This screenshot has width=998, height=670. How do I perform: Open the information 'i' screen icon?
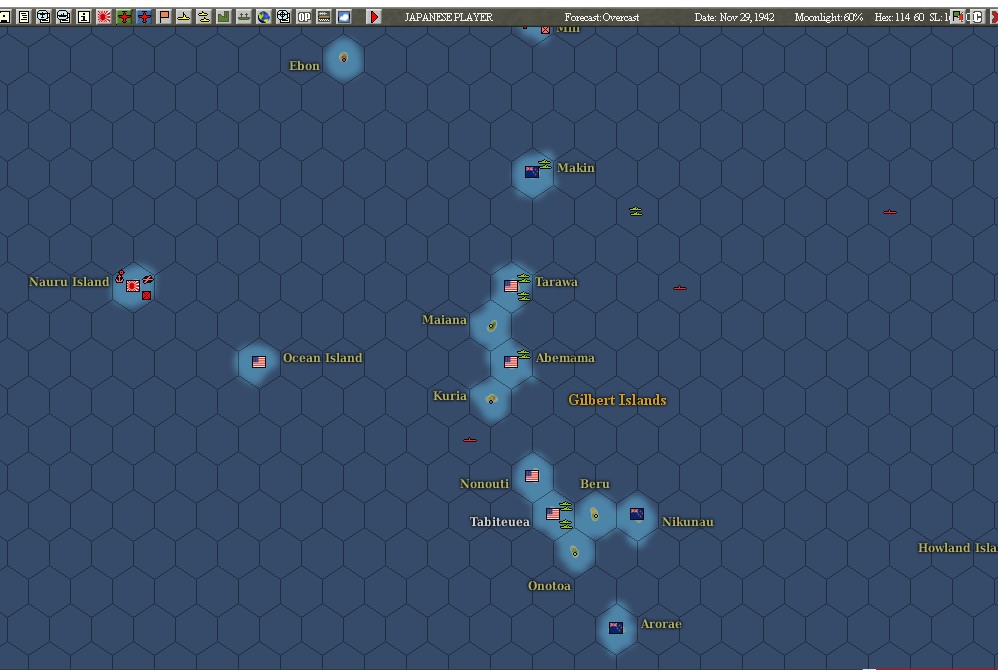tap(83, 17)
